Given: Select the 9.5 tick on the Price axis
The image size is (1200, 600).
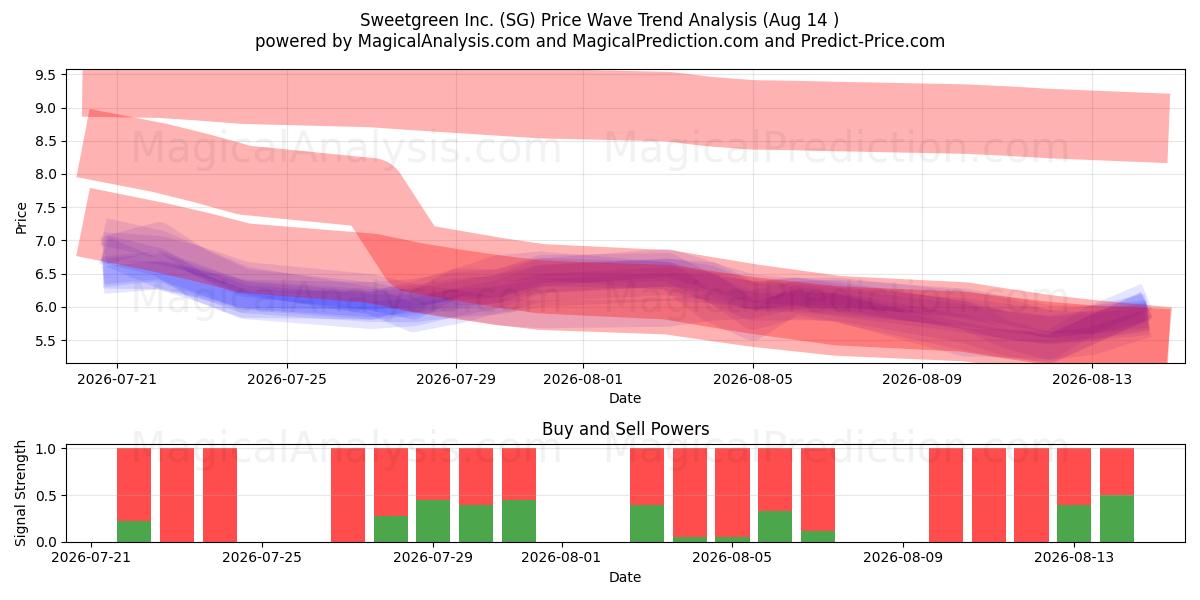Looking at the screenshot, I should point(47,75).
